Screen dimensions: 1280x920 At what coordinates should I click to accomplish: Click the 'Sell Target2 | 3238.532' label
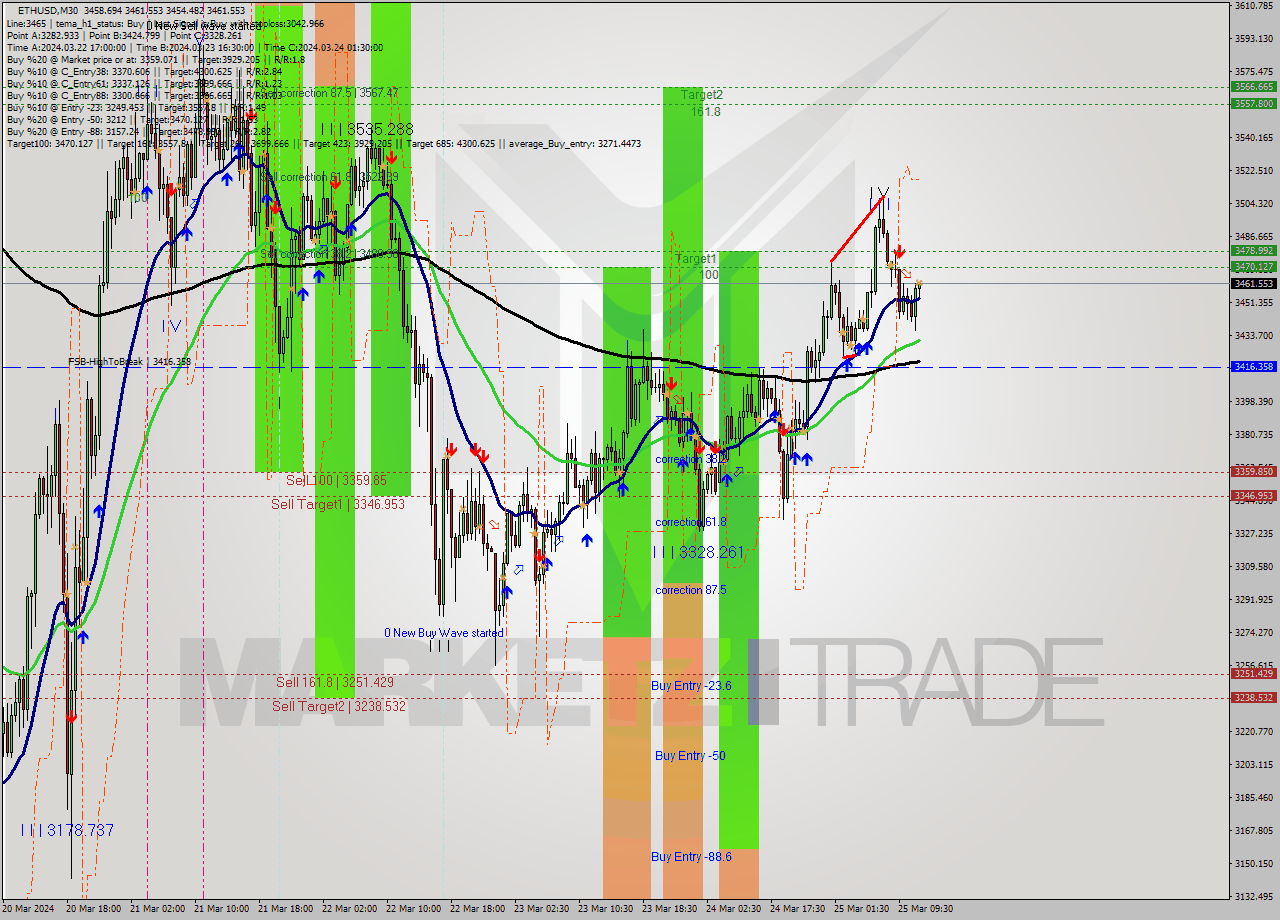[x=338, y=706]
